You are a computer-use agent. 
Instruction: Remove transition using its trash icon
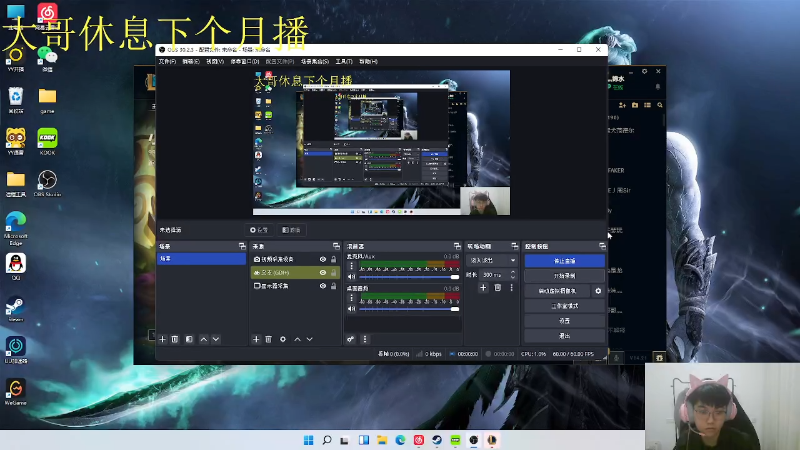(x=497, y=288)
